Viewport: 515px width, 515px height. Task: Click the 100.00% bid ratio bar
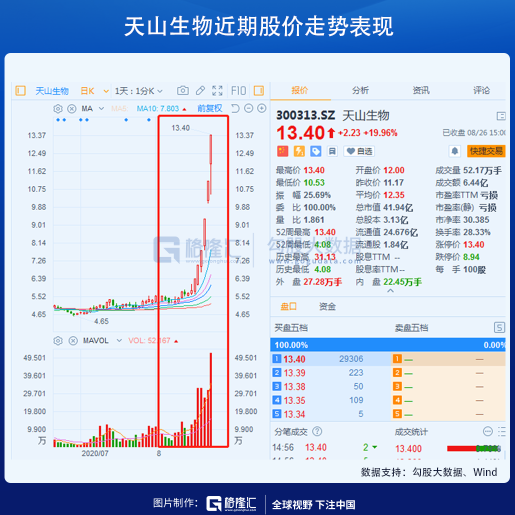pos(388,345)
